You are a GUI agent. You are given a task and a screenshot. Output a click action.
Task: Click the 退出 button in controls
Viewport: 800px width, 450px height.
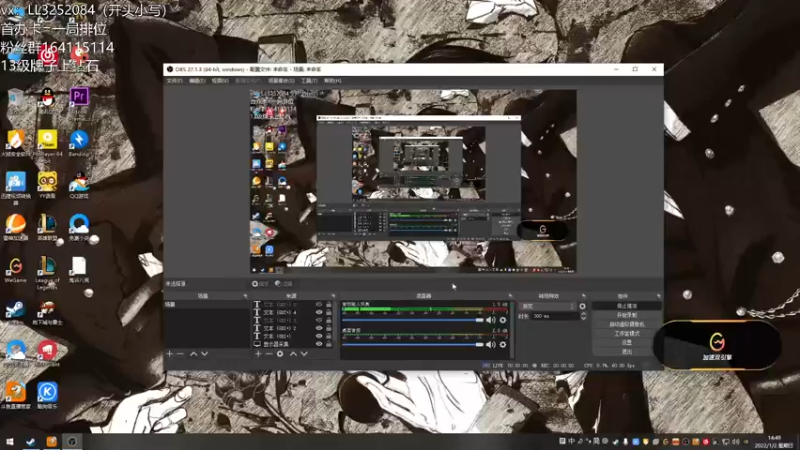click(x=627, y=352)
